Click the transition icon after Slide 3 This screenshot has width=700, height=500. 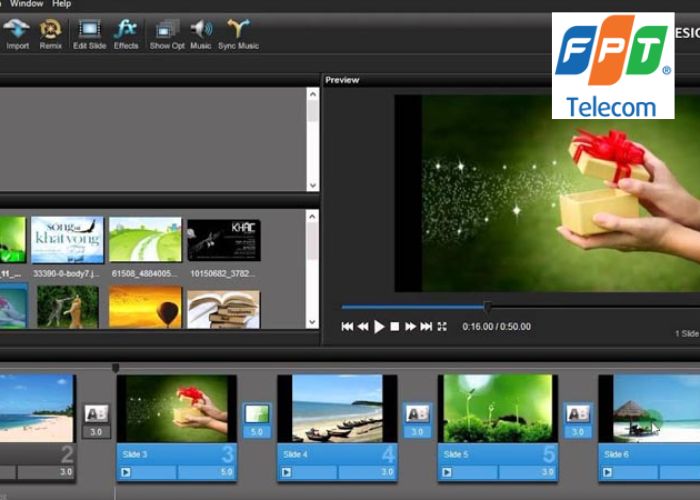coord(257,413)
